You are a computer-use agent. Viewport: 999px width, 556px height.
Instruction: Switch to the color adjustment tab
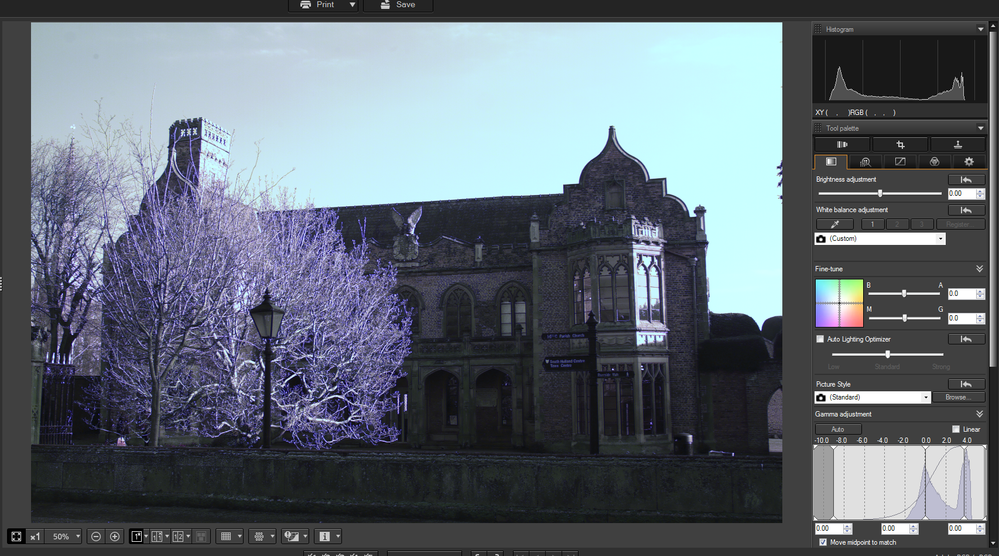point(934,162)
